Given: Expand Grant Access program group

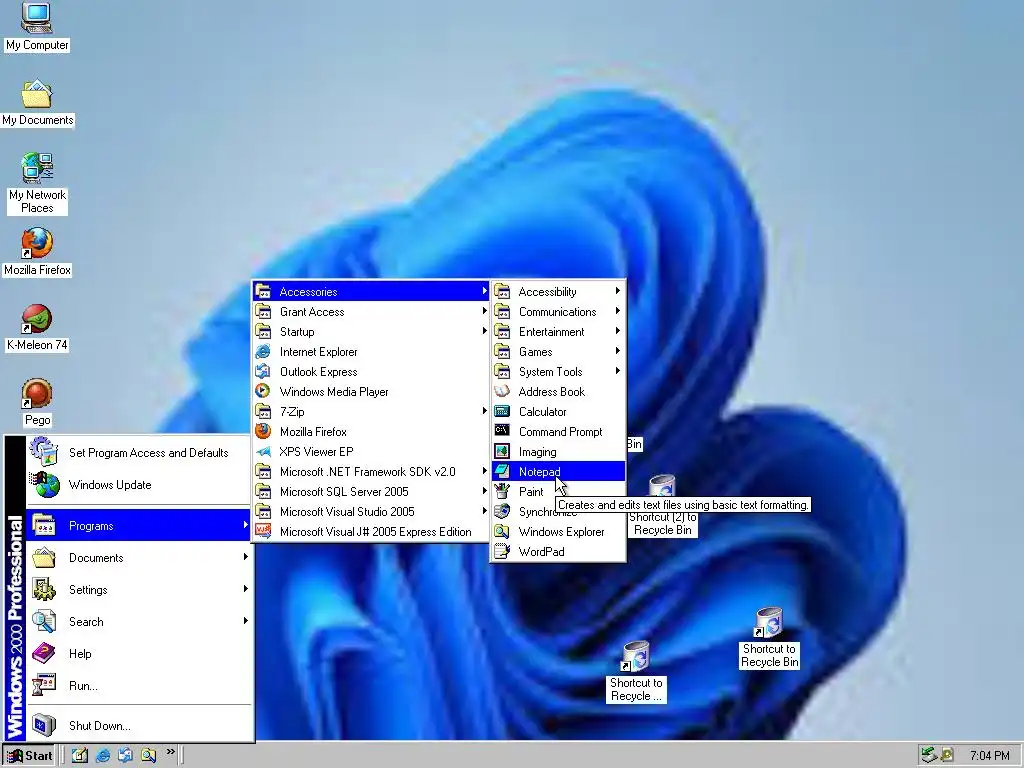Looking at the screenshot, I should pyautogui.click(x=371, y=312).
